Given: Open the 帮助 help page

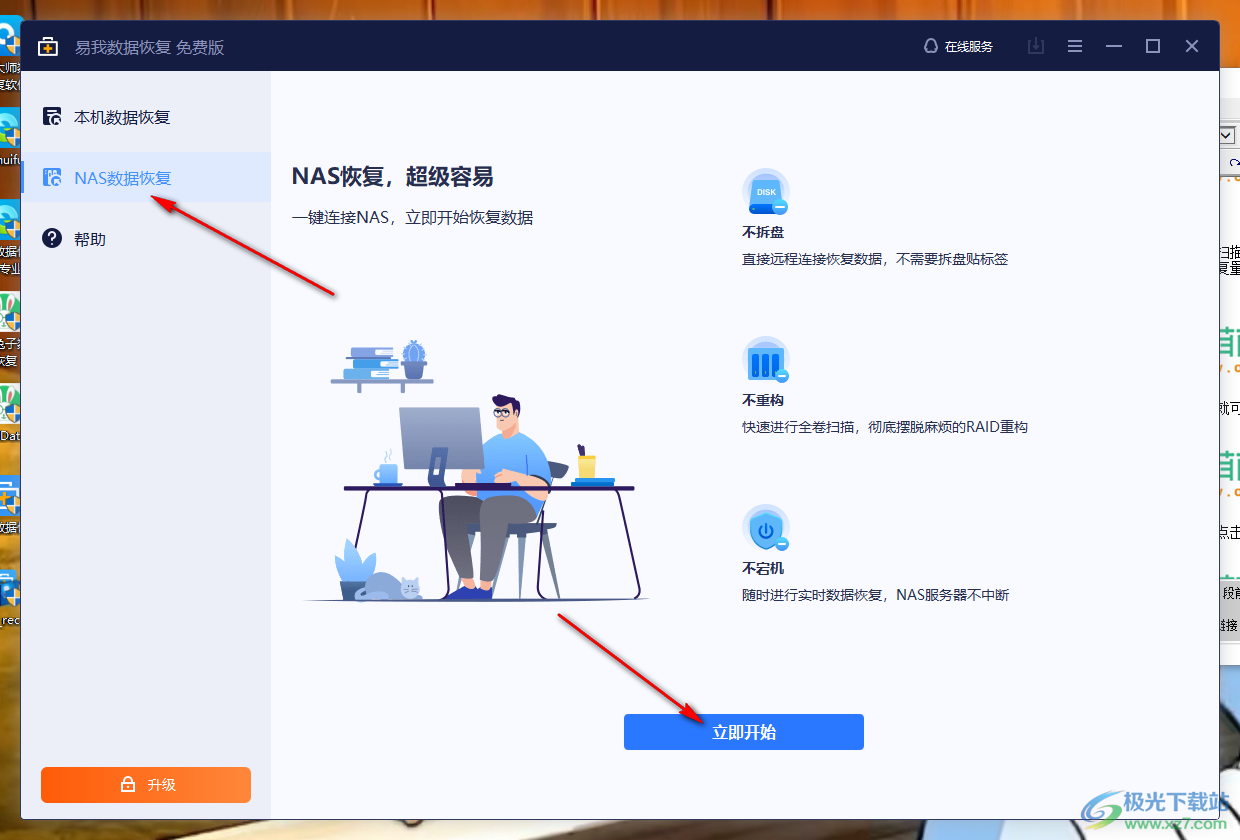Looking at the screenshot, I should [x=146, y=239].
